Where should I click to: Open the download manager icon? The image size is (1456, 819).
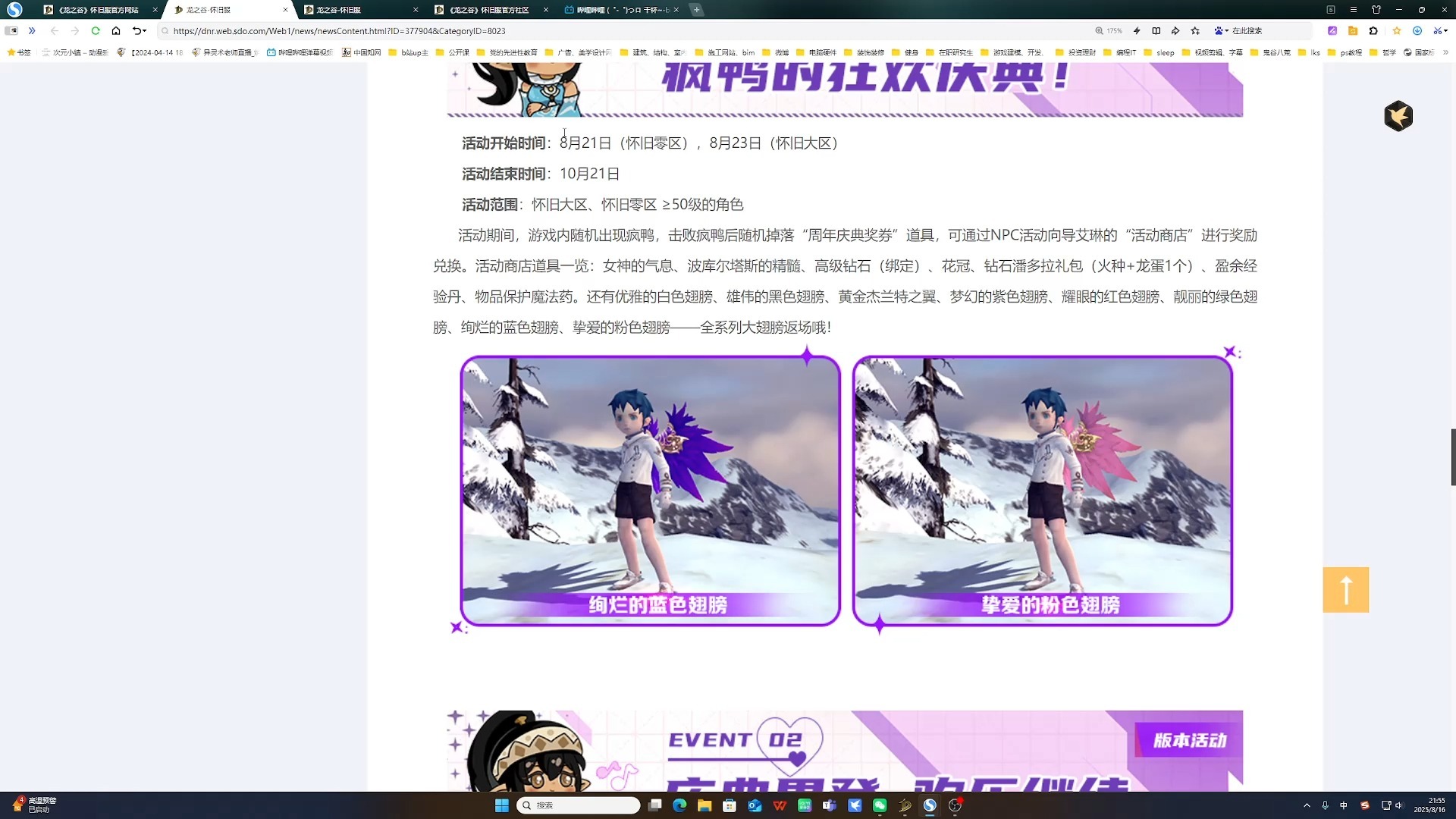pos(1417,31)
